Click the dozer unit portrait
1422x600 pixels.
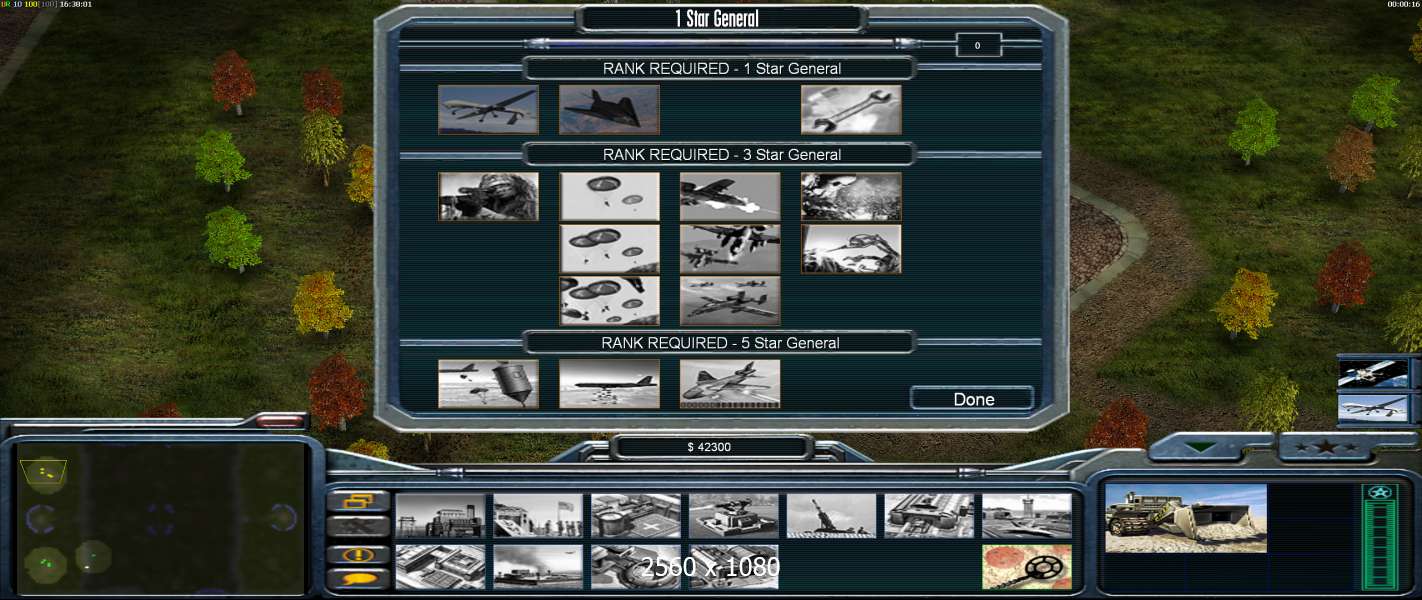1186,518
